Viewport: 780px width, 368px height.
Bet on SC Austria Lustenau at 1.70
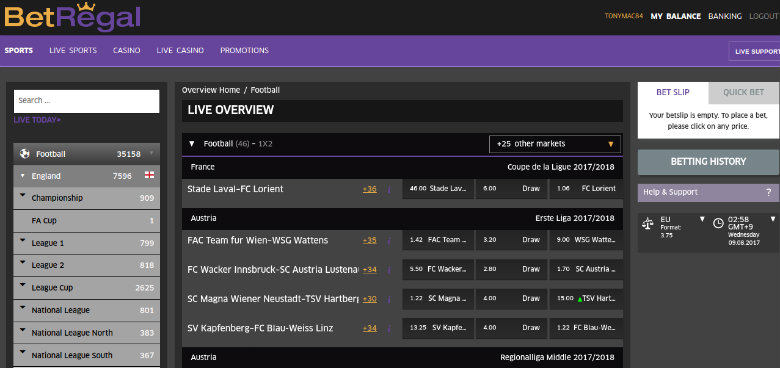tap(586, 270)
